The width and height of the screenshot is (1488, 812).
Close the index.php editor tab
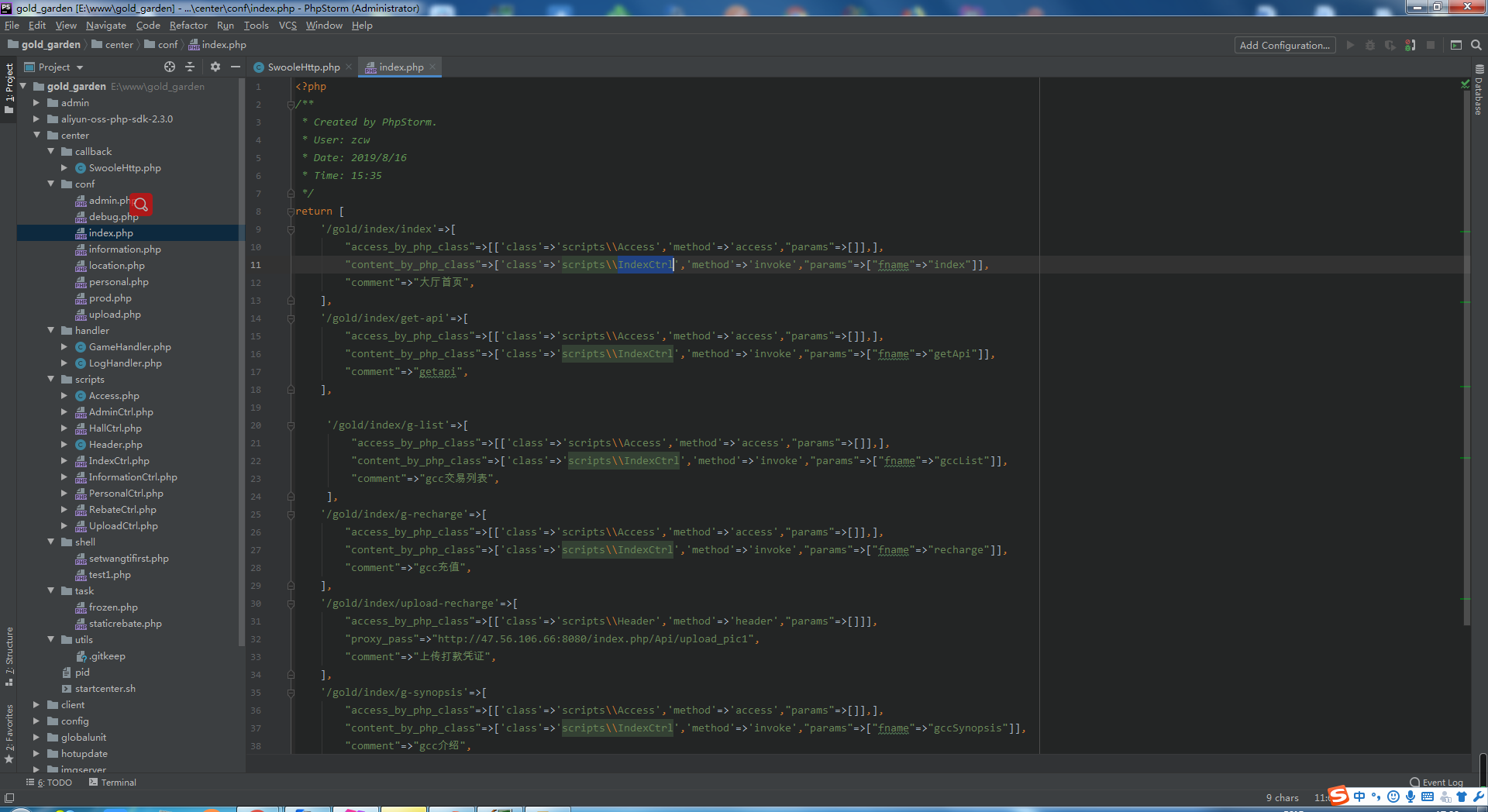432,67
